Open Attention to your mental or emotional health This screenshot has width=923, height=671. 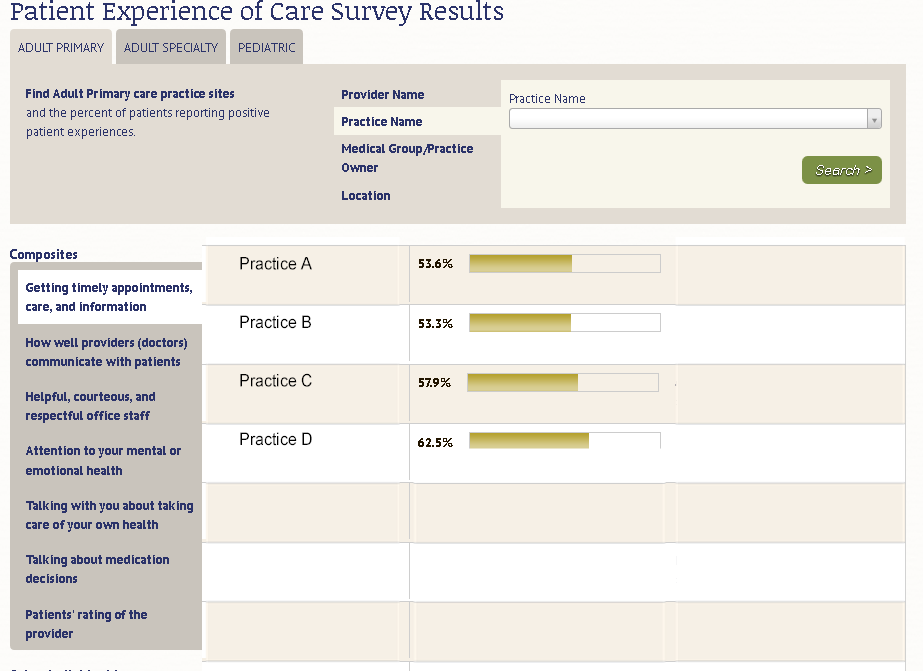[x=103, y=461]
